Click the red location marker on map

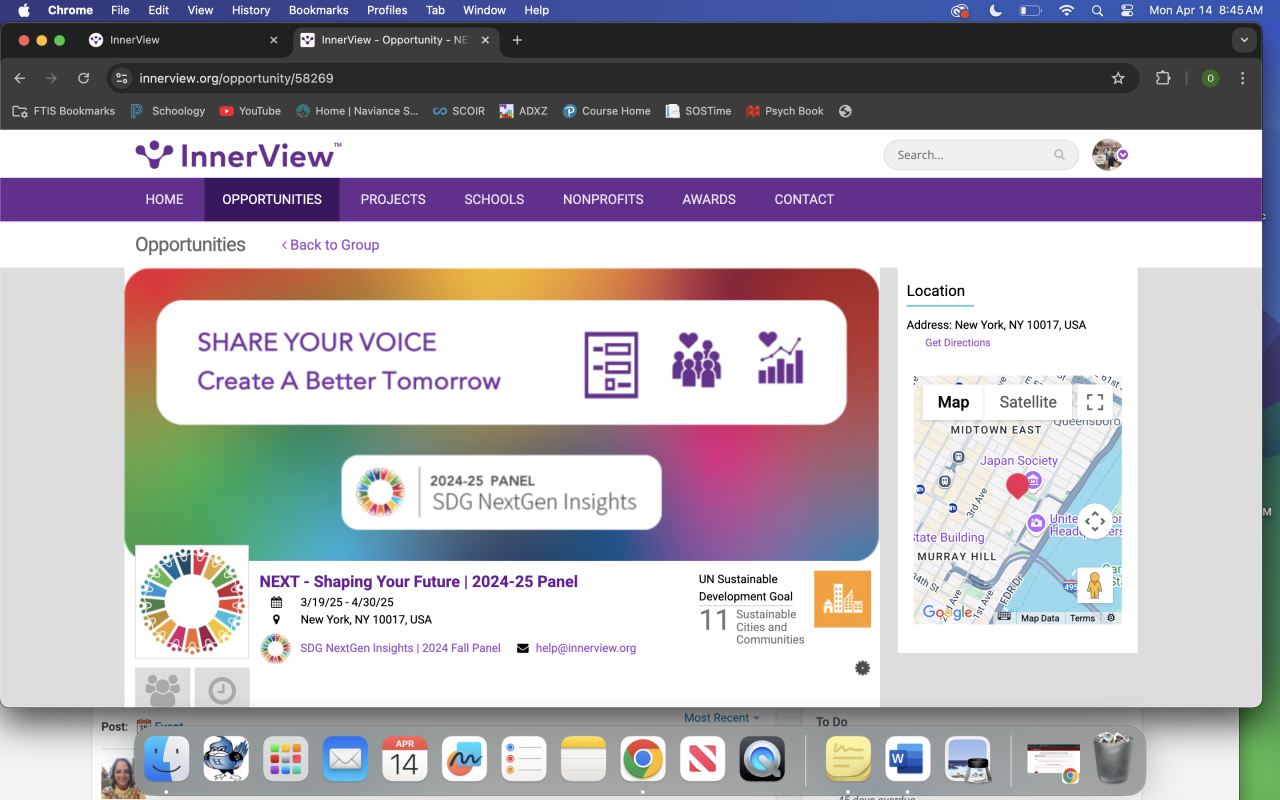(1017, 486)
